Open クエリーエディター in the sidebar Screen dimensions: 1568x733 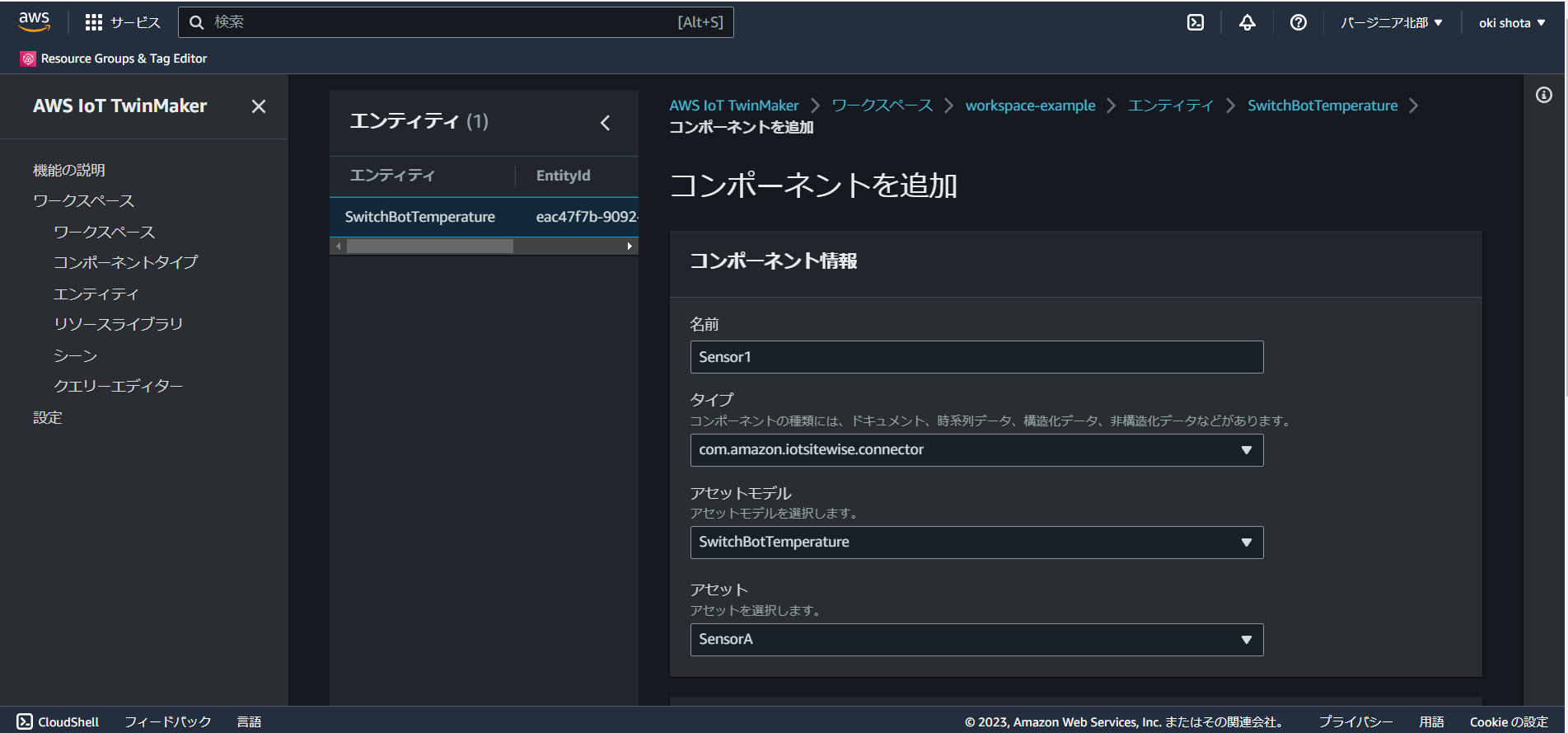pyautogui.click(x=119, y=387)
